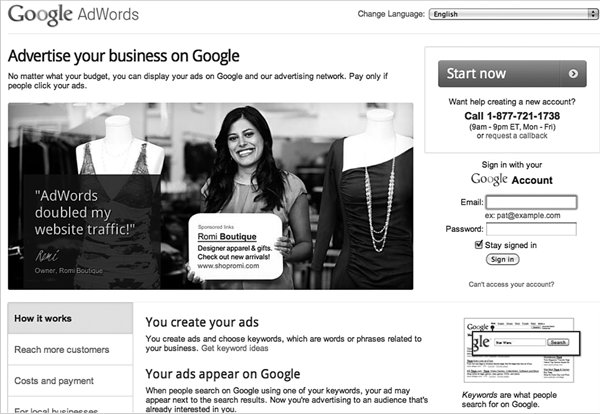The width and height of the screenshot is (600, 414).
Task: Click the Start now button
Action: click(512, 73)
